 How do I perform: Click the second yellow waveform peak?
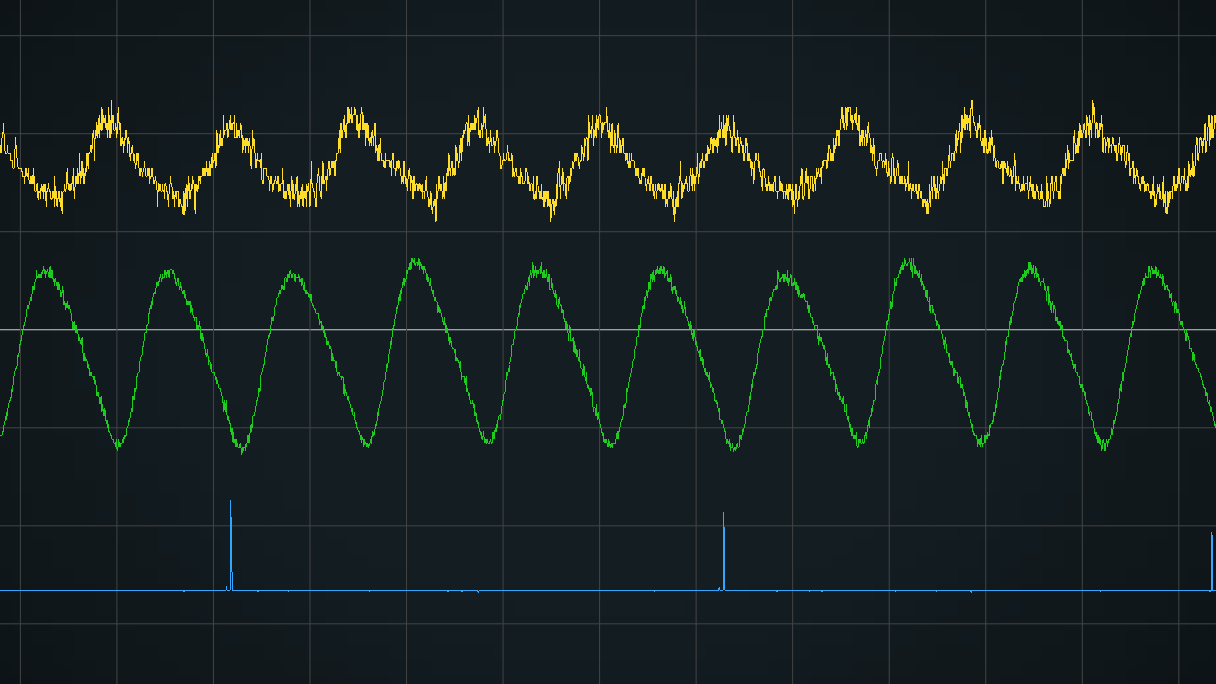point(232,125)
